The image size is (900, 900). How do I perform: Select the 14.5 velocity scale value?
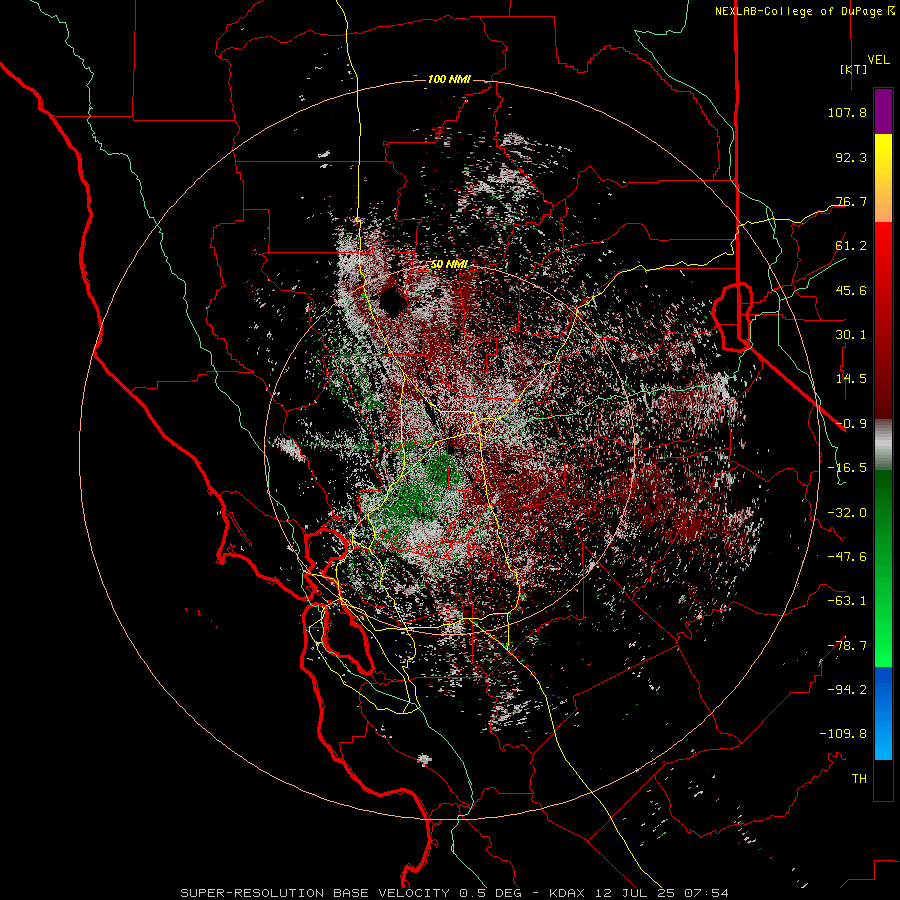(851, 379)
